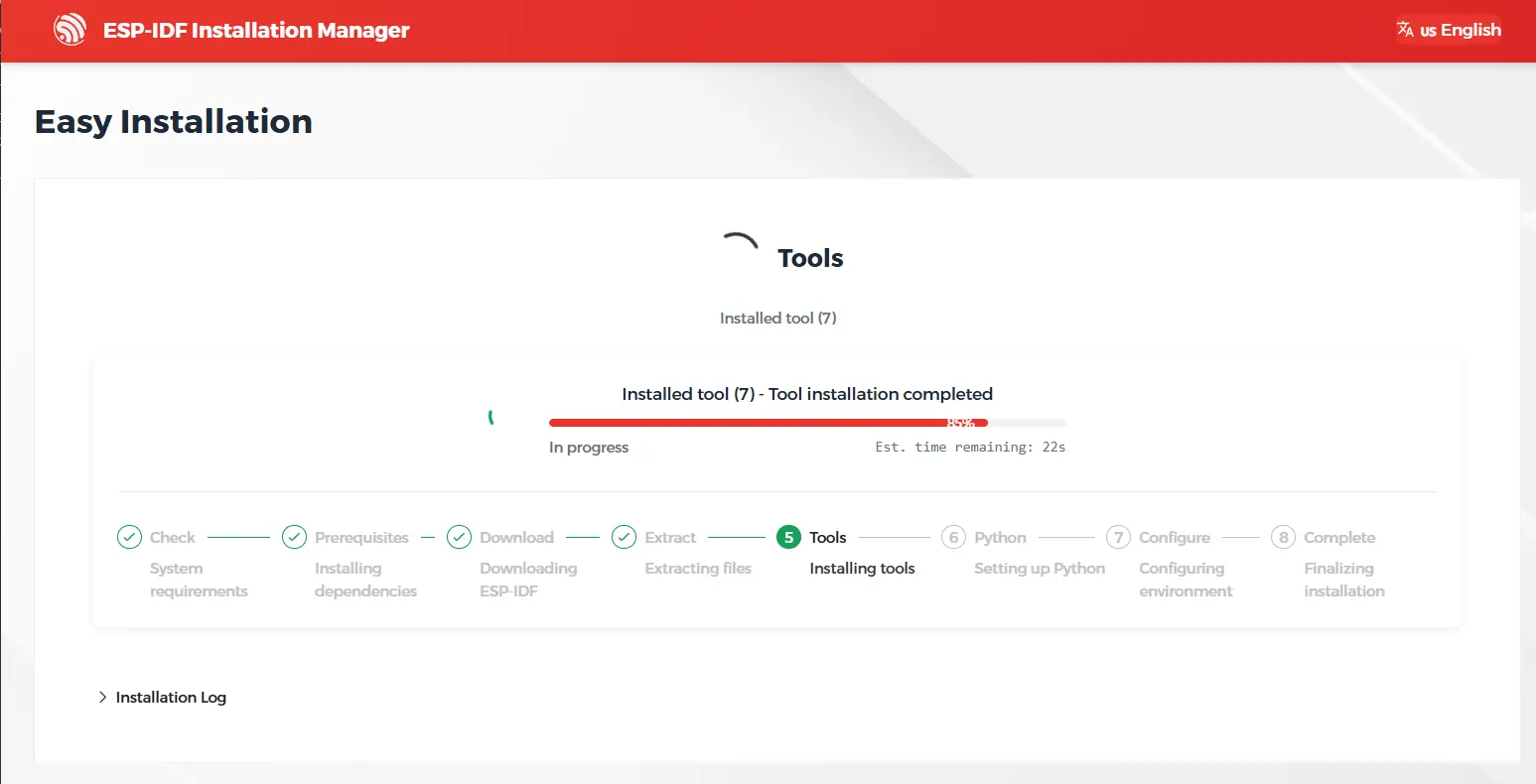Click the Check step checkmark icon
1536x784 pixels.
tap(129, 537)
